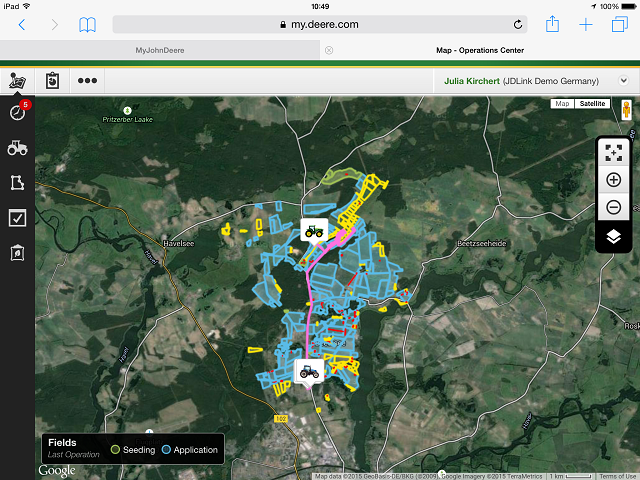Click the Seeding legend color circle

pyautogui.click(x=116, y=450)
